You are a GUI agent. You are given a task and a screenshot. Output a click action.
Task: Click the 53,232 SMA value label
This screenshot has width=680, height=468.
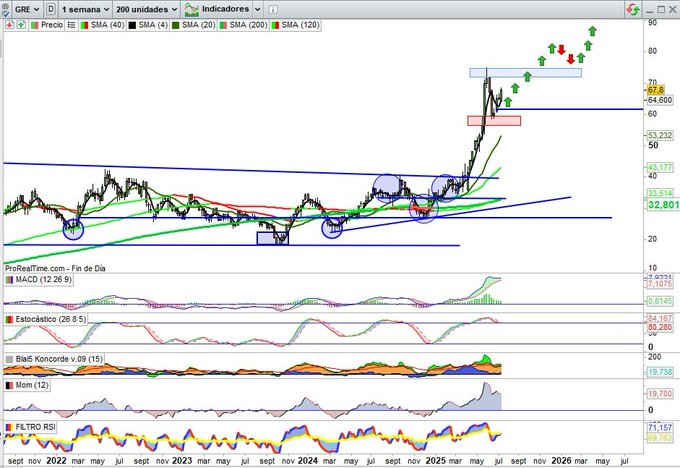(660, 135)
